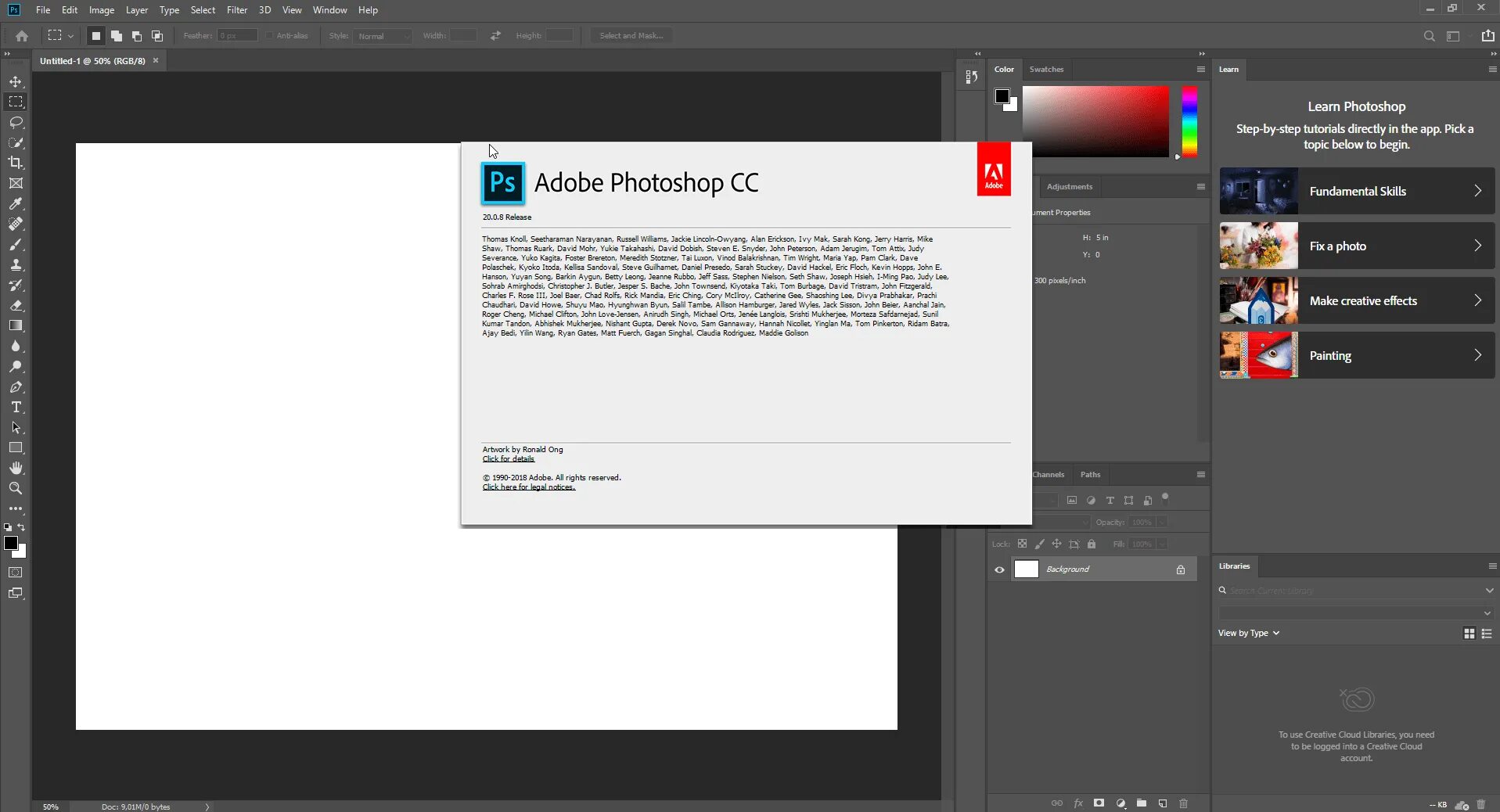The width and height of the screenshot is (1500, 812).
Task: Select the Dodge tool
Action: [16, 366]
